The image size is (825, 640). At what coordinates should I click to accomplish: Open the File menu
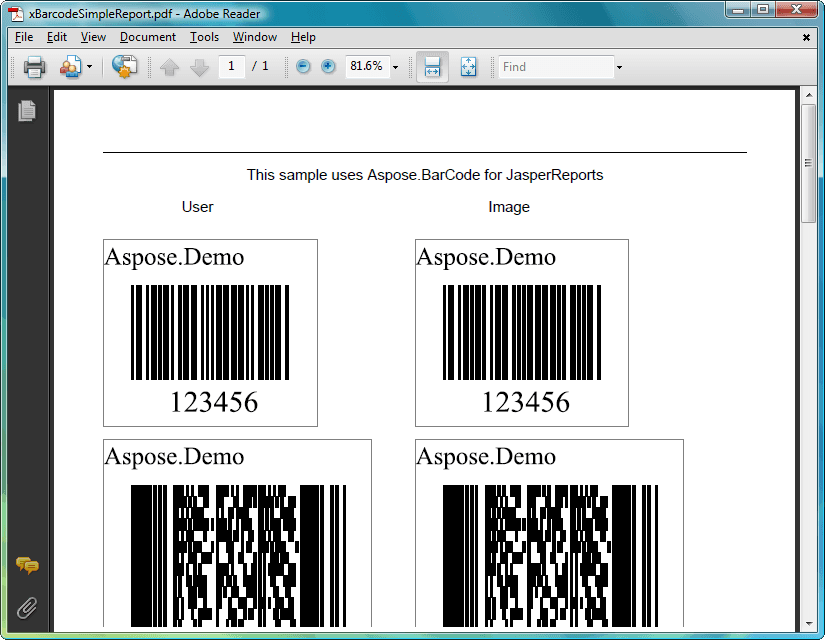tap(24, 37)
